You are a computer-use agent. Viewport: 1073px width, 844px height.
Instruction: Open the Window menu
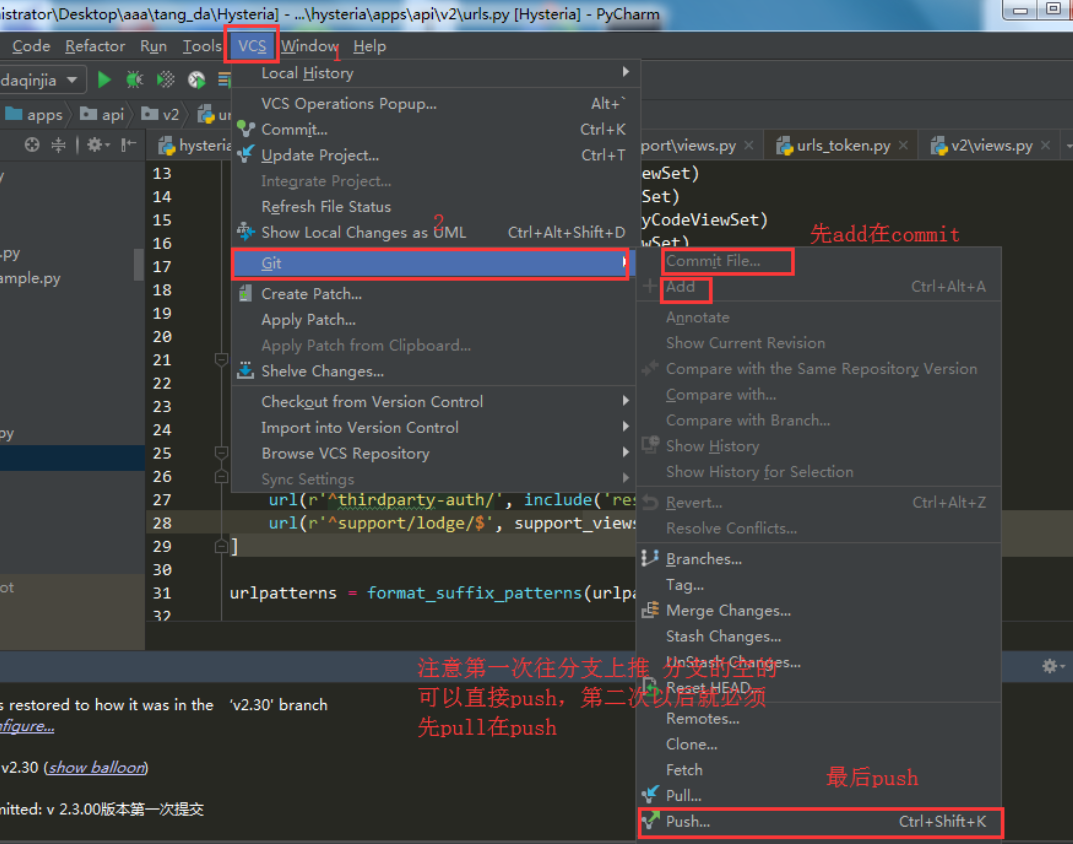[309, 45]
